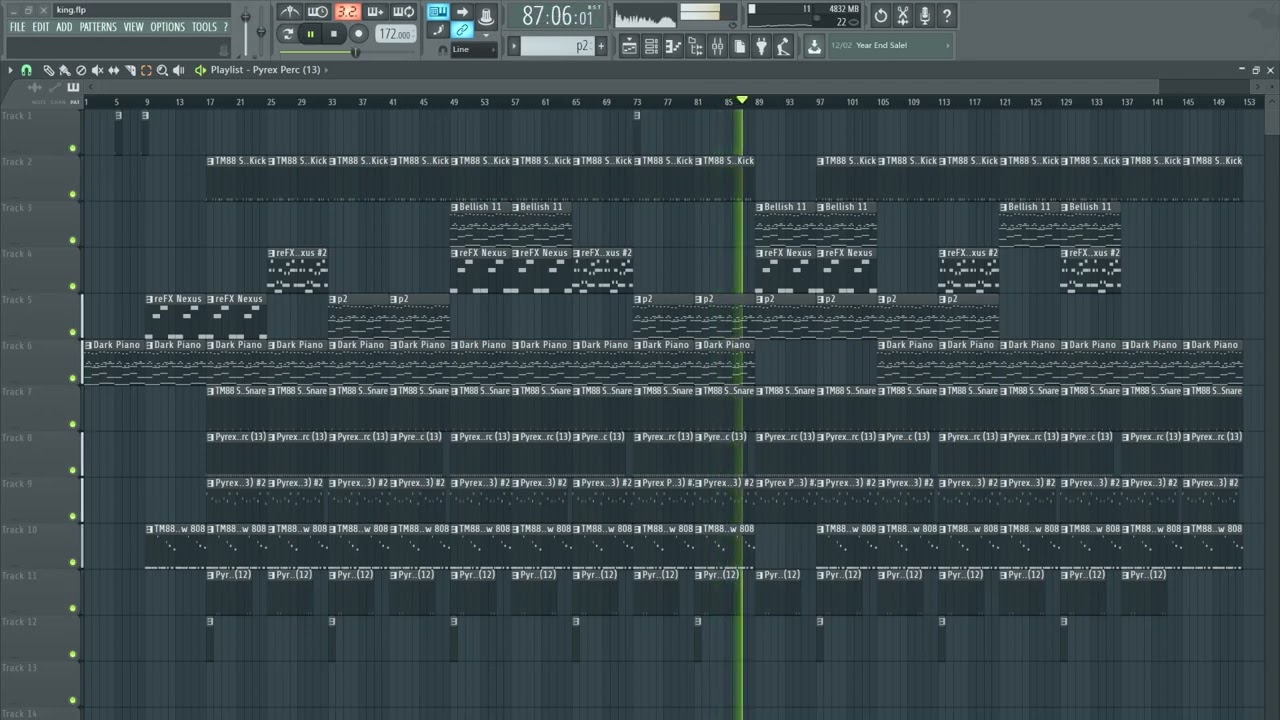Click the auto-scroll arrow icon
The width and height of the screenshot is (1280, 720).
point(462,12)
